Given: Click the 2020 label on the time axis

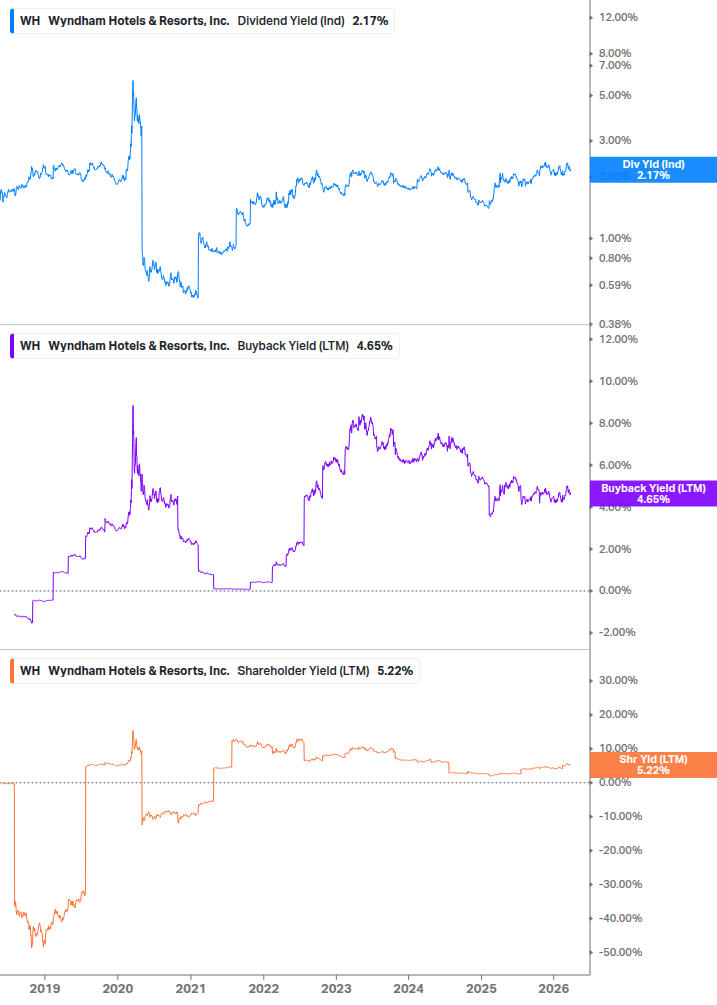Looking at the screenshot, I should point(118,989).
